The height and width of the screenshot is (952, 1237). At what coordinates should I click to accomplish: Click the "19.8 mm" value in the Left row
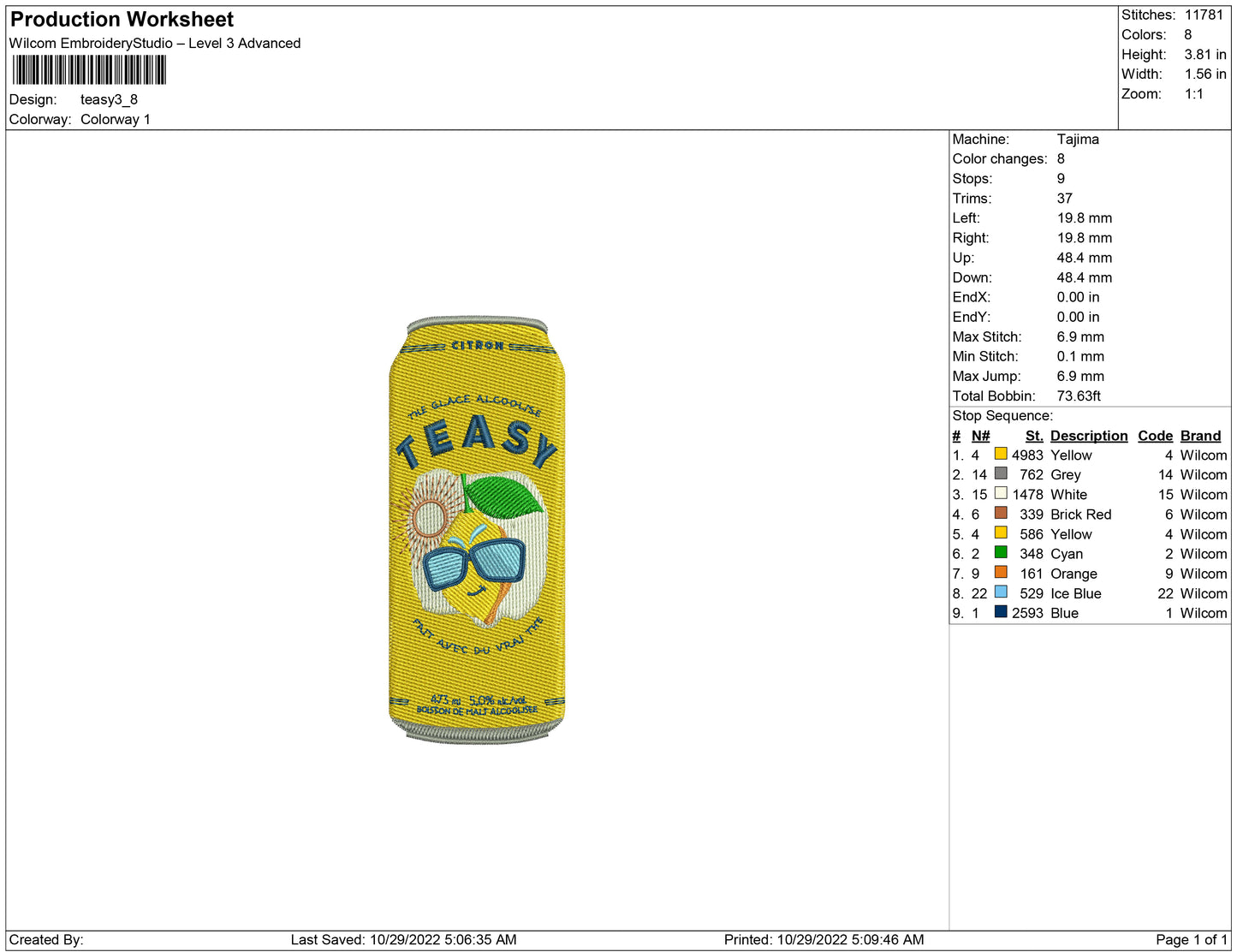click(x=1085, y=217)
